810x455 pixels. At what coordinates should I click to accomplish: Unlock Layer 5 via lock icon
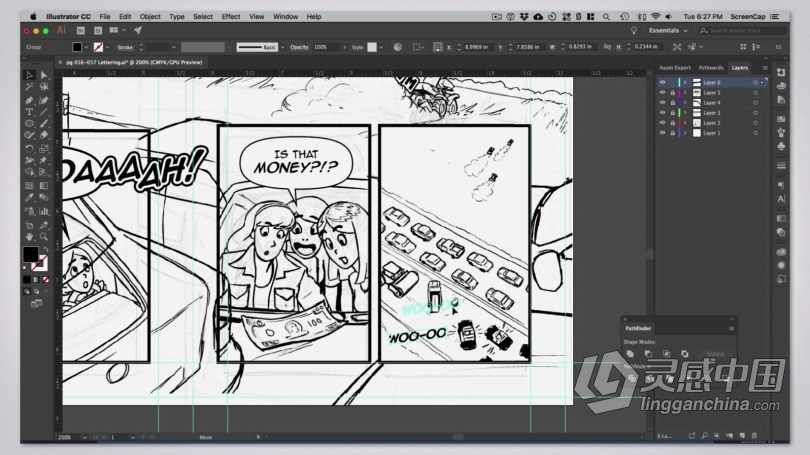coord(673,92)
